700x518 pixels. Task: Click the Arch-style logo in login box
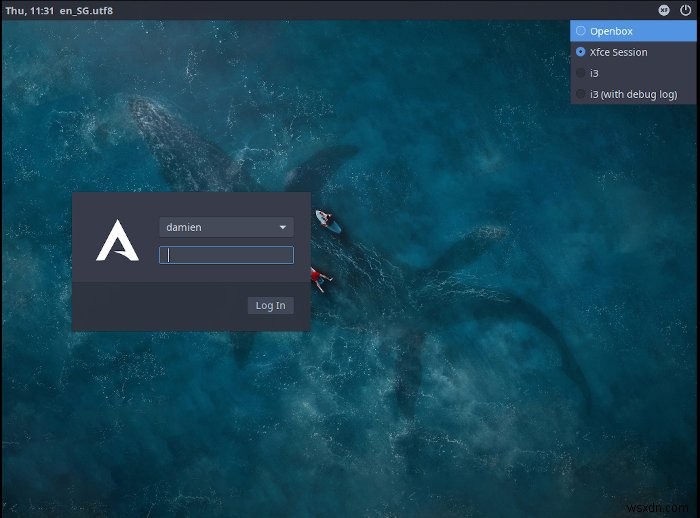click(x=117, y=240)
